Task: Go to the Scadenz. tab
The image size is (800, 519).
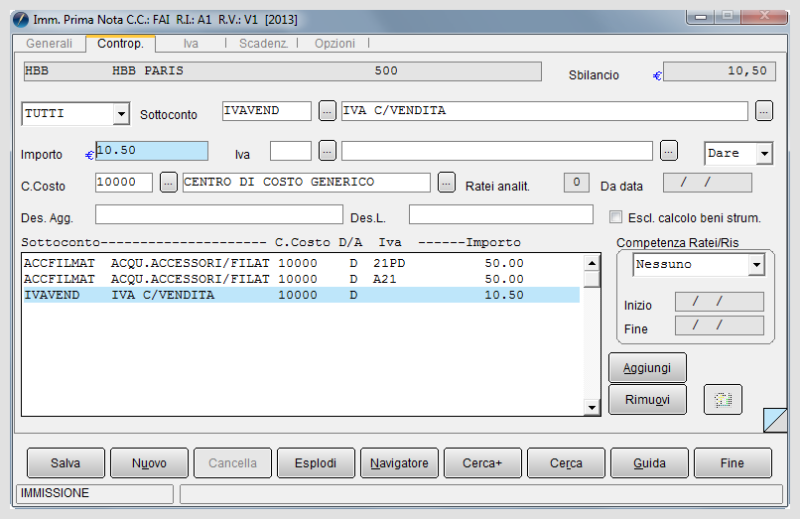Action: click(263, 43)
